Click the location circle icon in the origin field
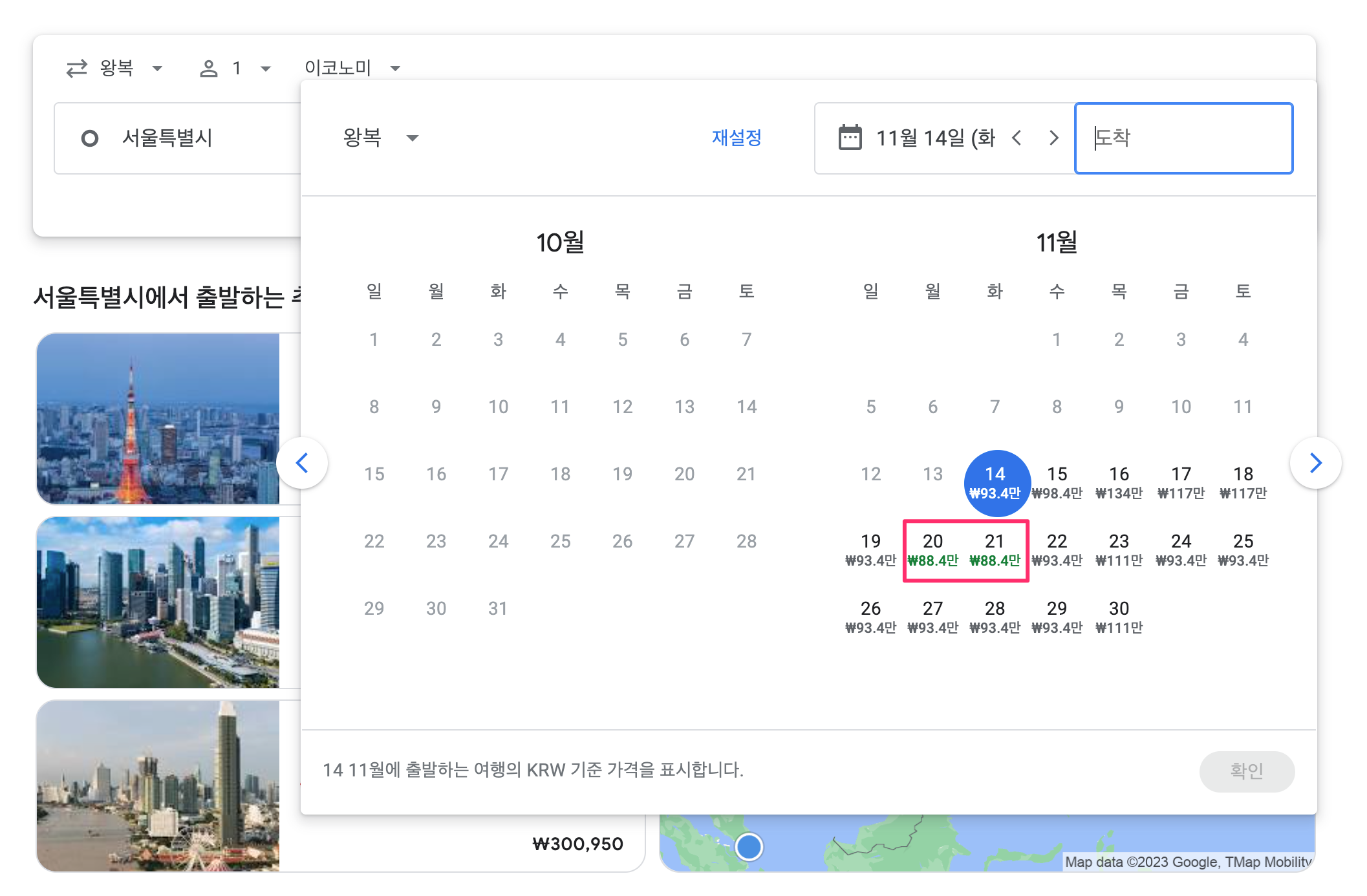Image resolution: width=1367 pixels, height=896 pixels. coord(90,138)
